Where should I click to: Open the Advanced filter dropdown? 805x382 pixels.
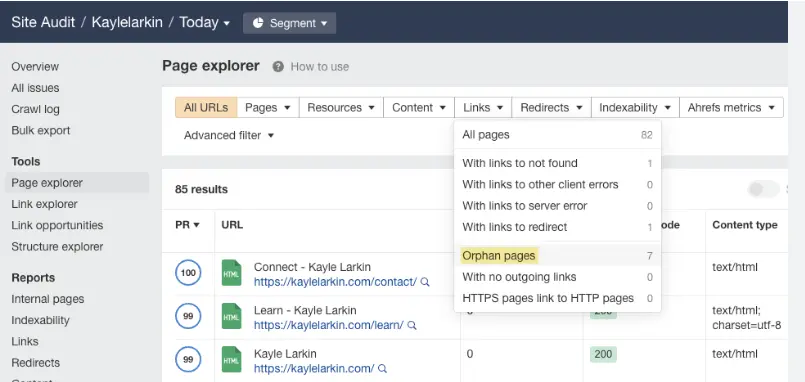(x=229, y=136)
